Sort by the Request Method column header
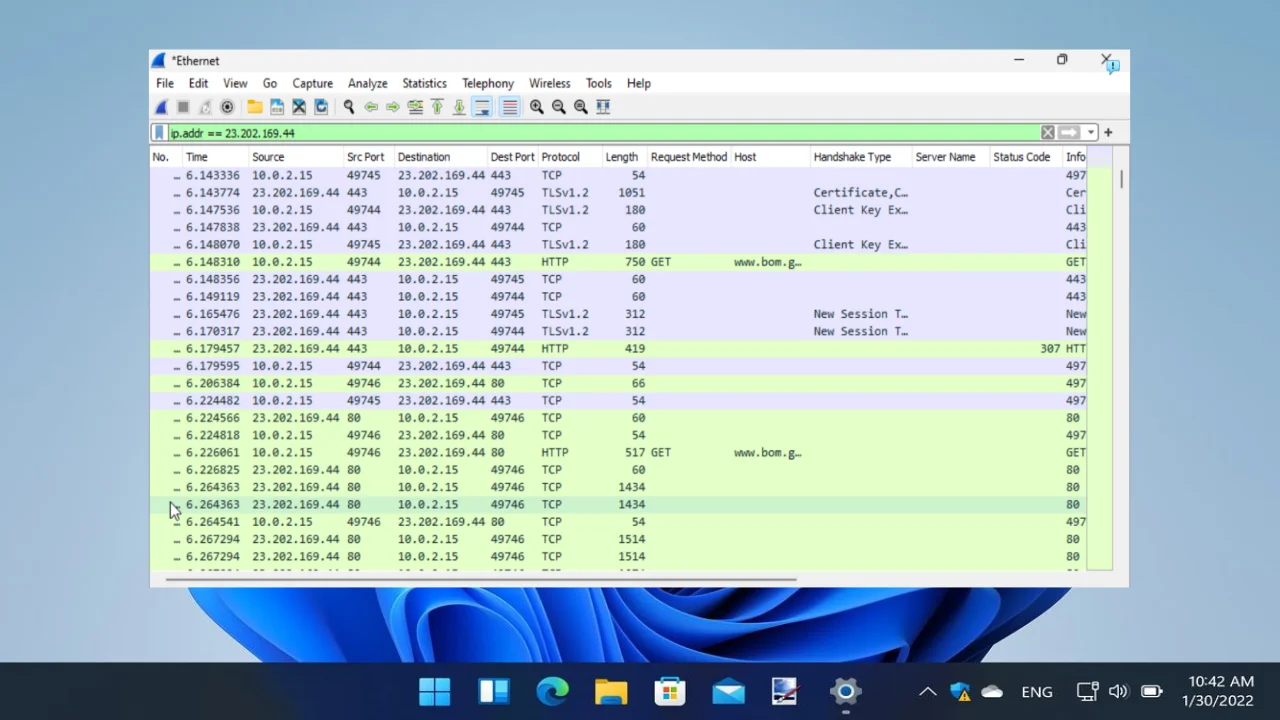This screenshot has width=1280, height=720. pyautogui.click(x=689, y=157)
